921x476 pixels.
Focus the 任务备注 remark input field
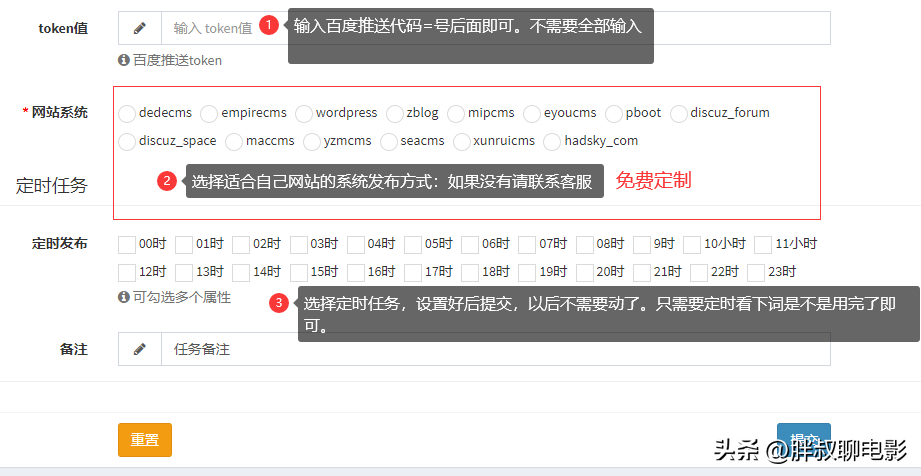[496, 349]
